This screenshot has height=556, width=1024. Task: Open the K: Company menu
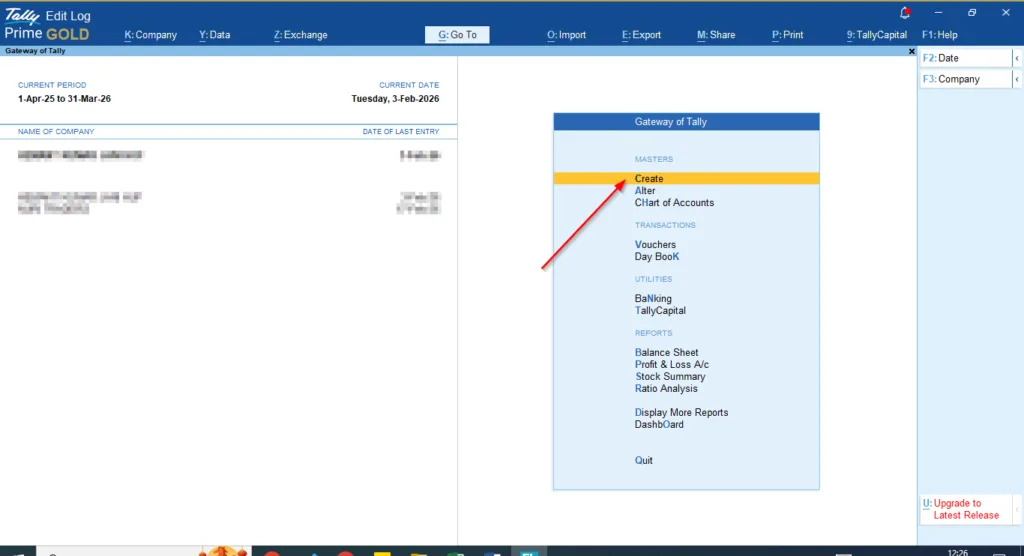click(x=150, y=35)
